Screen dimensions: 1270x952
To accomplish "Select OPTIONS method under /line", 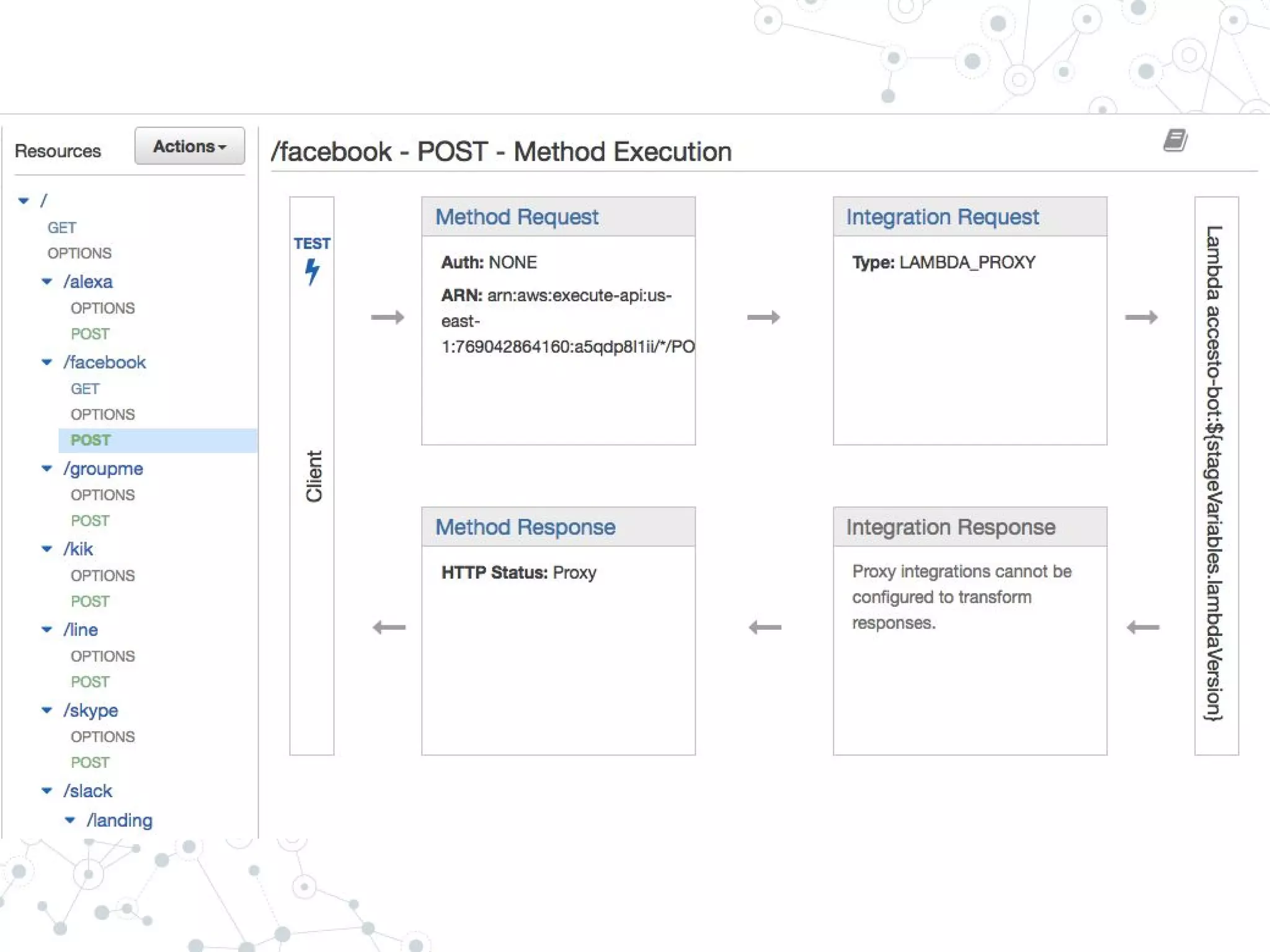I will (x=102, y=656).
